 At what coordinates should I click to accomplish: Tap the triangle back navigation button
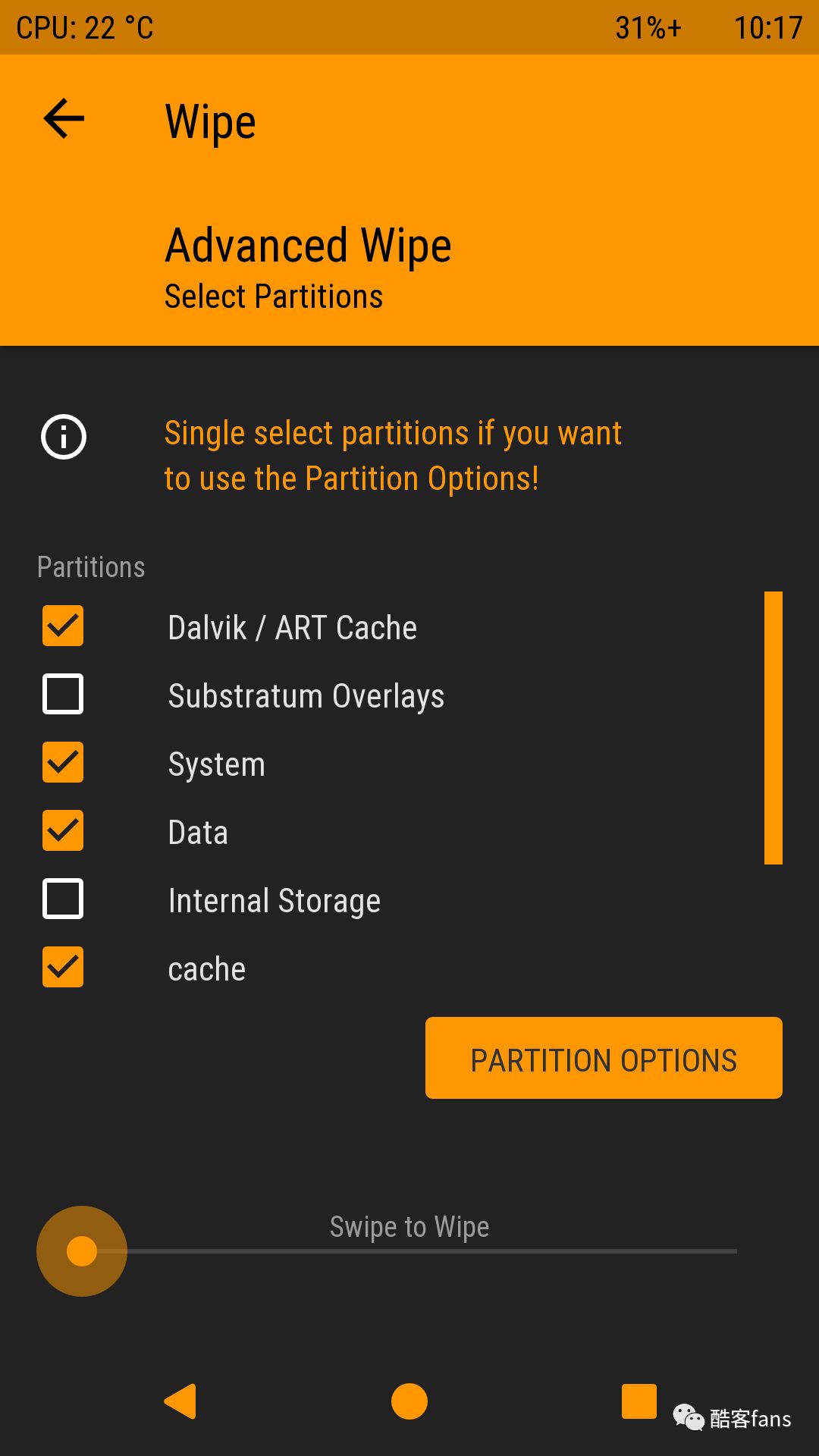pos(180,1401)
